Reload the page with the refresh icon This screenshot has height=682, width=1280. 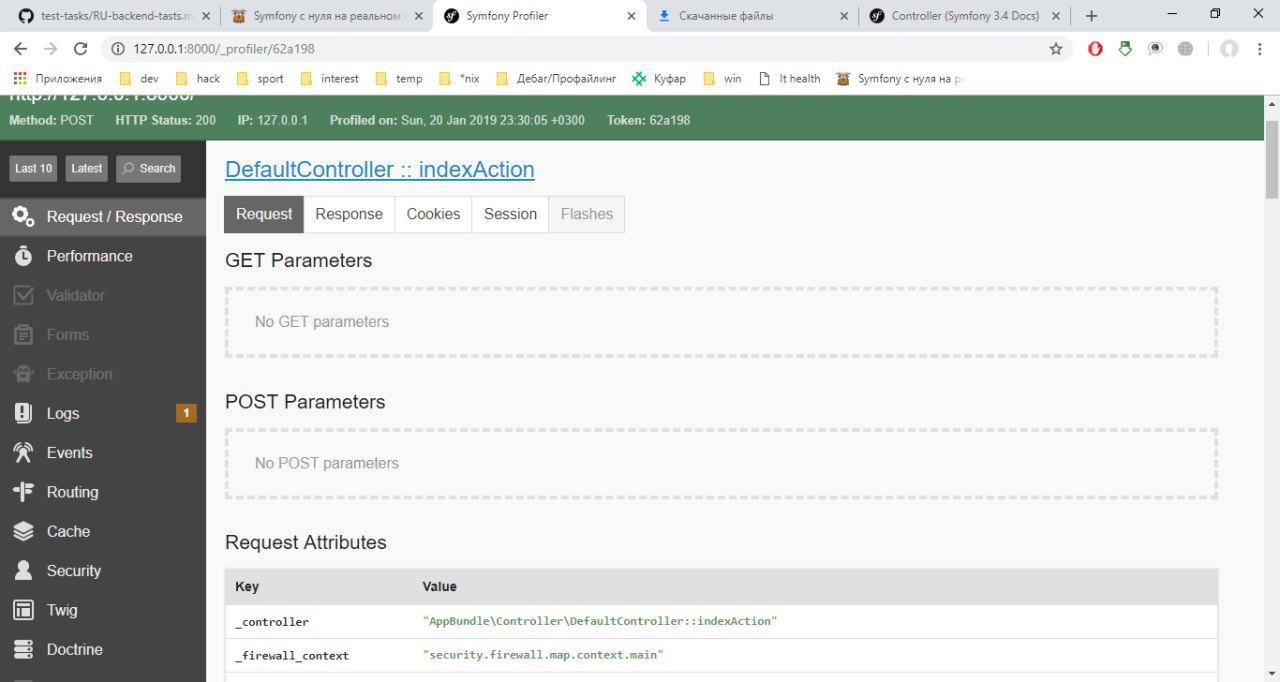[x=81, y=48]
